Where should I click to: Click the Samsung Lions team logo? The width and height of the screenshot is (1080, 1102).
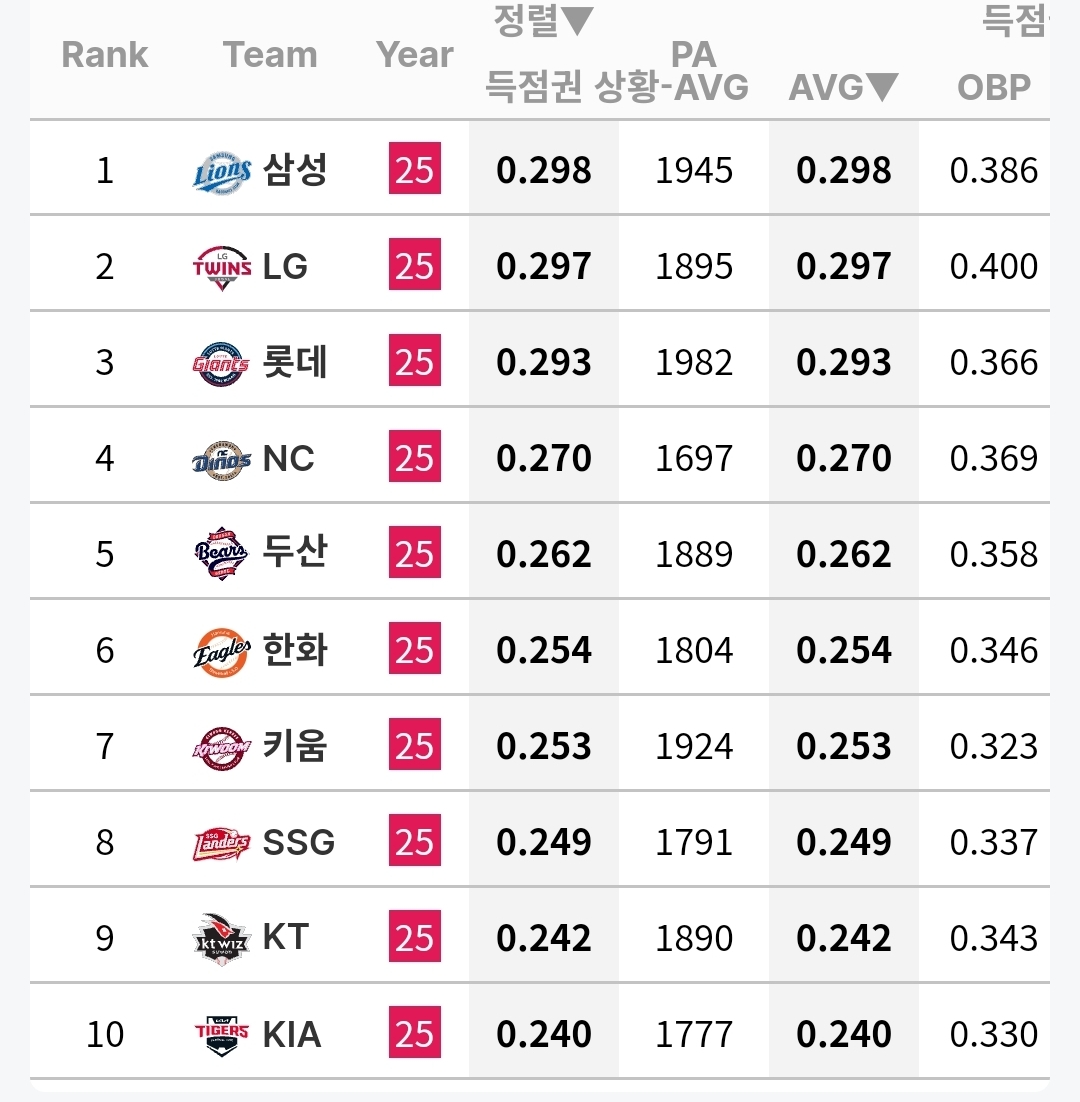tap(221, 171)
